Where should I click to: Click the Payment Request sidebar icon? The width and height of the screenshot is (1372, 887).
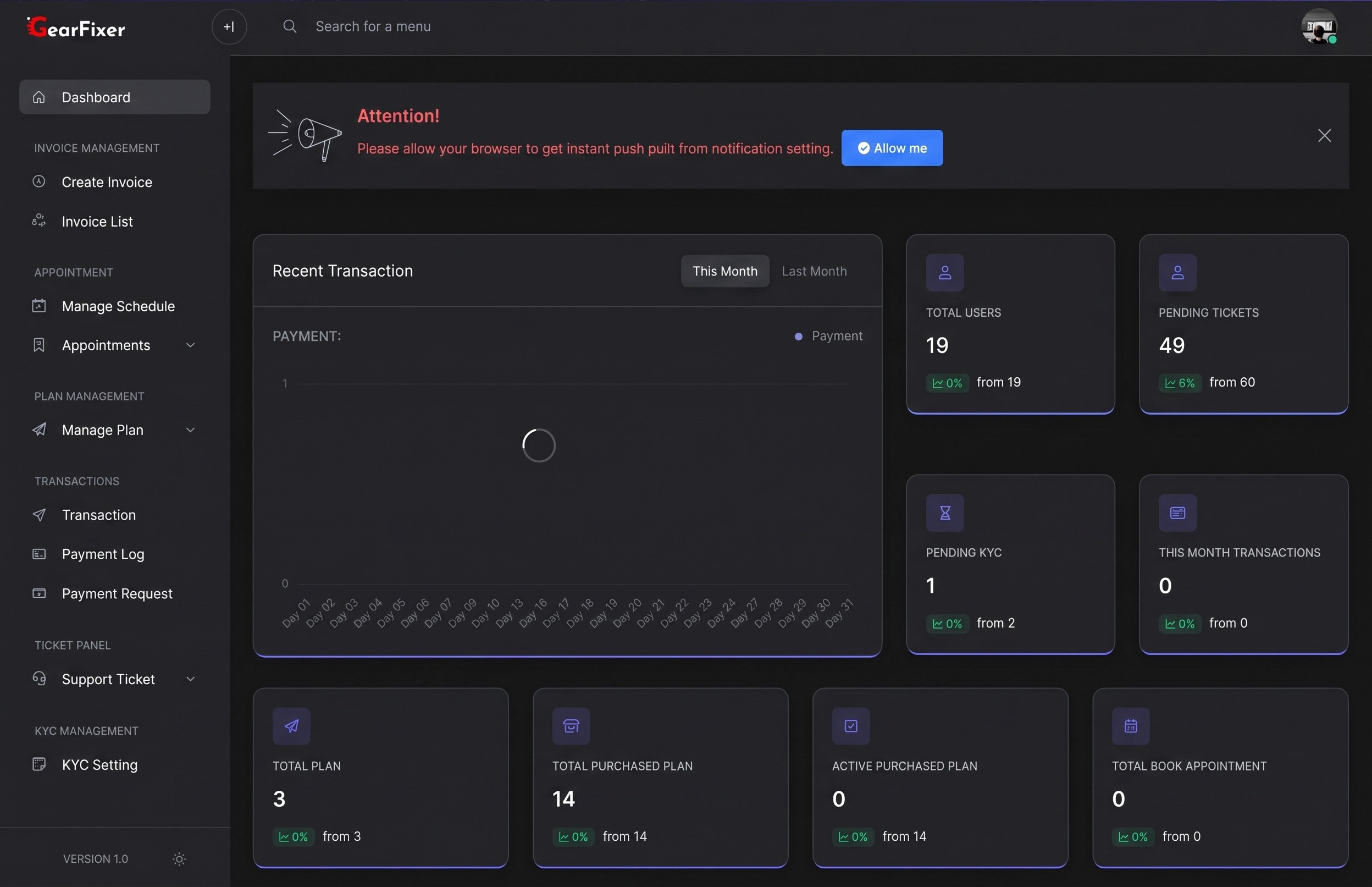point(38,593)
